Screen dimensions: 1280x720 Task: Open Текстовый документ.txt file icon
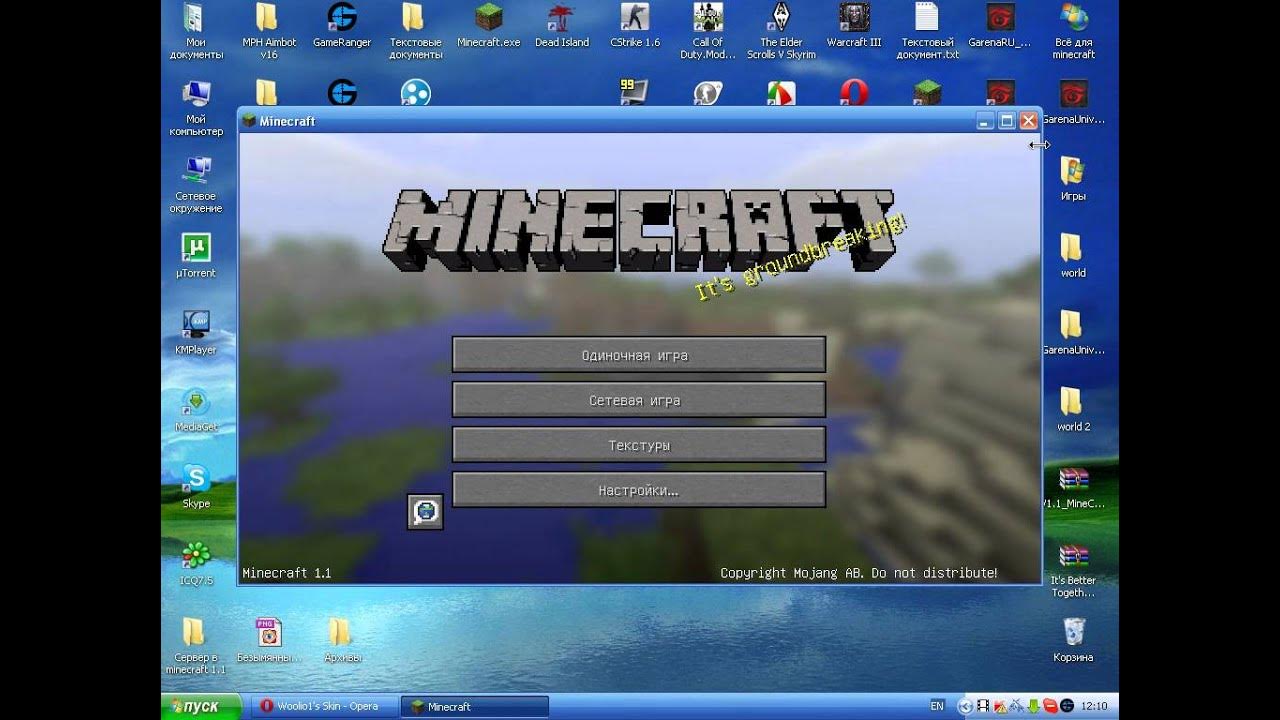(927, 32)
